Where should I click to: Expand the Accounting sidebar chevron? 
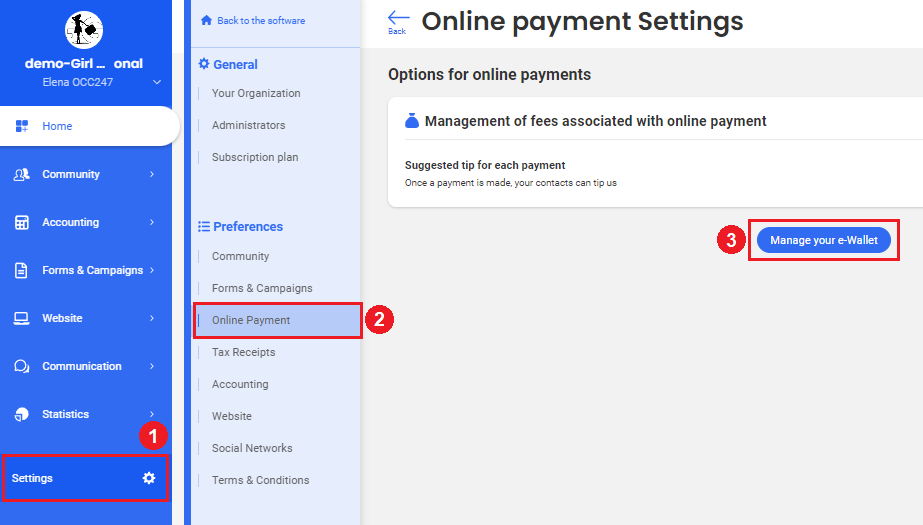pyautogui.click(x=152, y=222)
